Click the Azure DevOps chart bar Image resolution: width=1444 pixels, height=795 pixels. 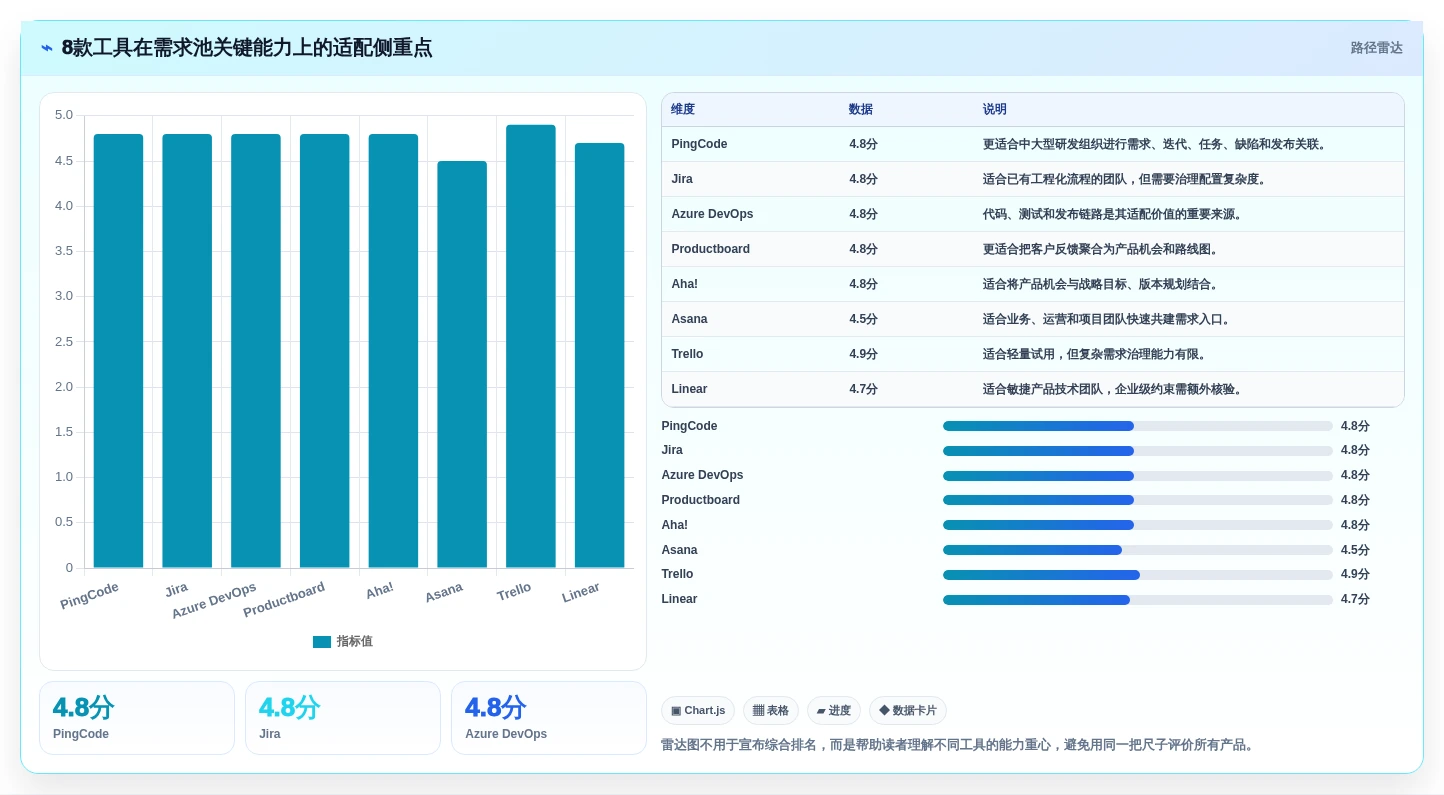click(x=256, y=351)
